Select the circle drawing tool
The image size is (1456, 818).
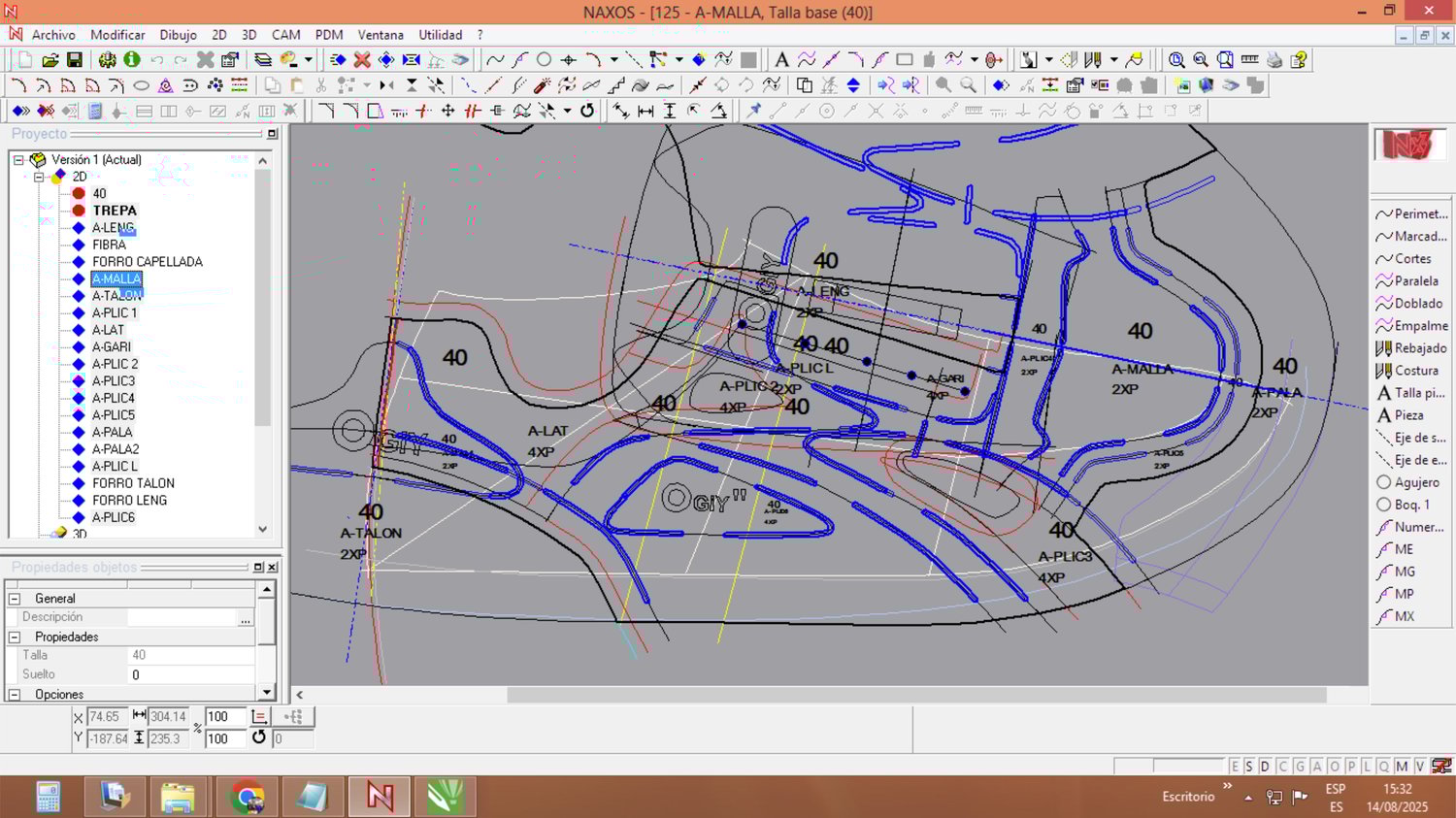tap(544, 60)
